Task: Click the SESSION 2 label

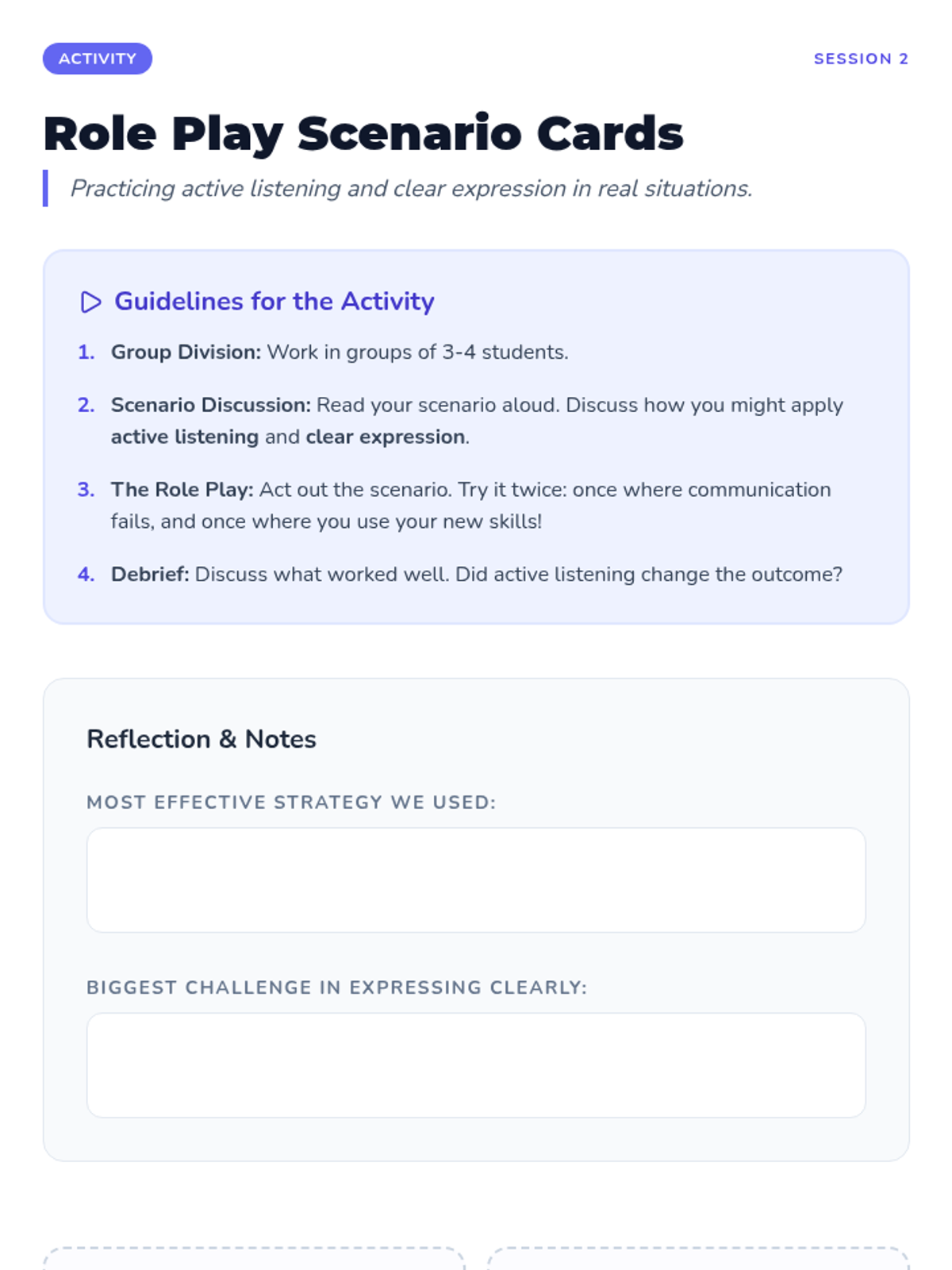Action: (861, 59)
